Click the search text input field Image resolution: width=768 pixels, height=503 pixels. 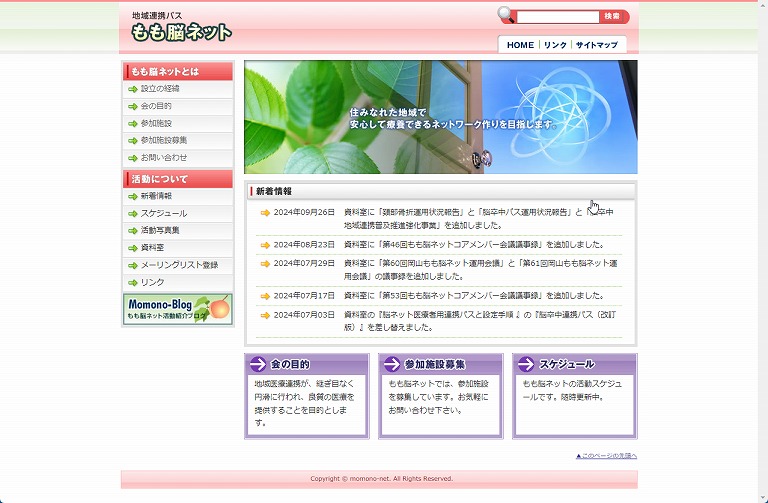(x=558, y=17)
